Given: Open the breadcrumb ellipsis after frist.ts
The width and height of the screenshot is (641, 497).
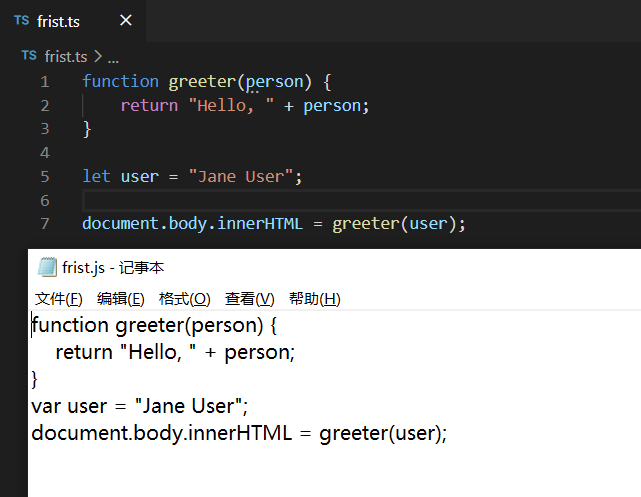Looking at the screenshot, I should [113, 58].
